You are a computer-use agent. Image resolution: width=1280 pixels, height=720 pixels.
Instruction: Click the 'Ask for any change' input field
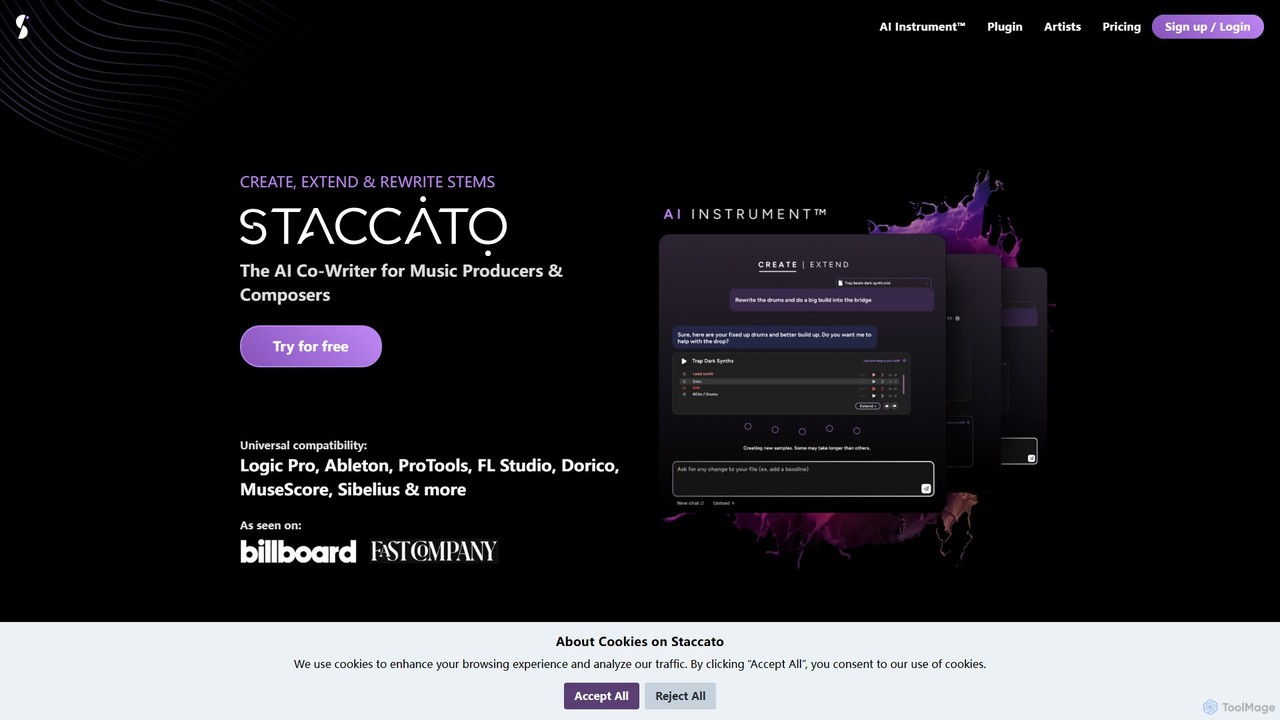(803, 478)
